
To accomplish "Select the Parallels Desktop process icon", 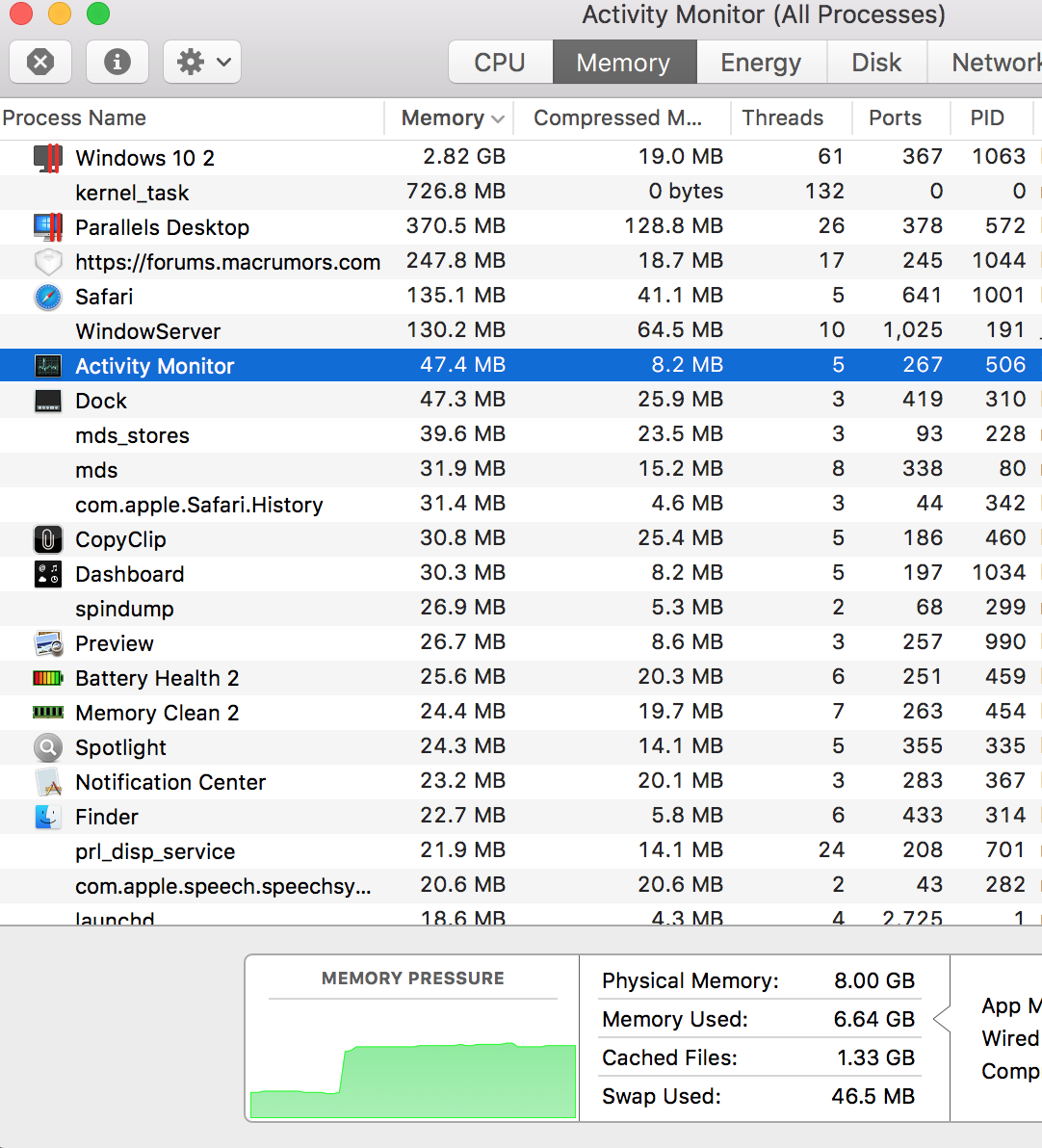I will click(x=47, y=227).
